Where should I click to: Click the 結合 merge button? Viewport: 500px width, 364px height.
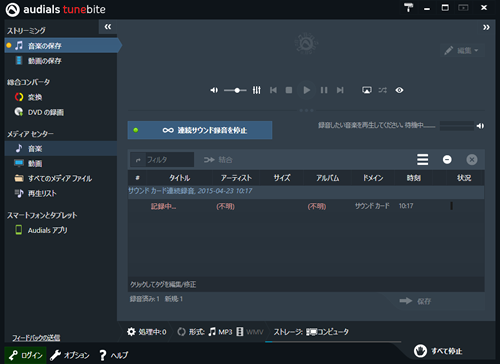(x=218, y=160)
